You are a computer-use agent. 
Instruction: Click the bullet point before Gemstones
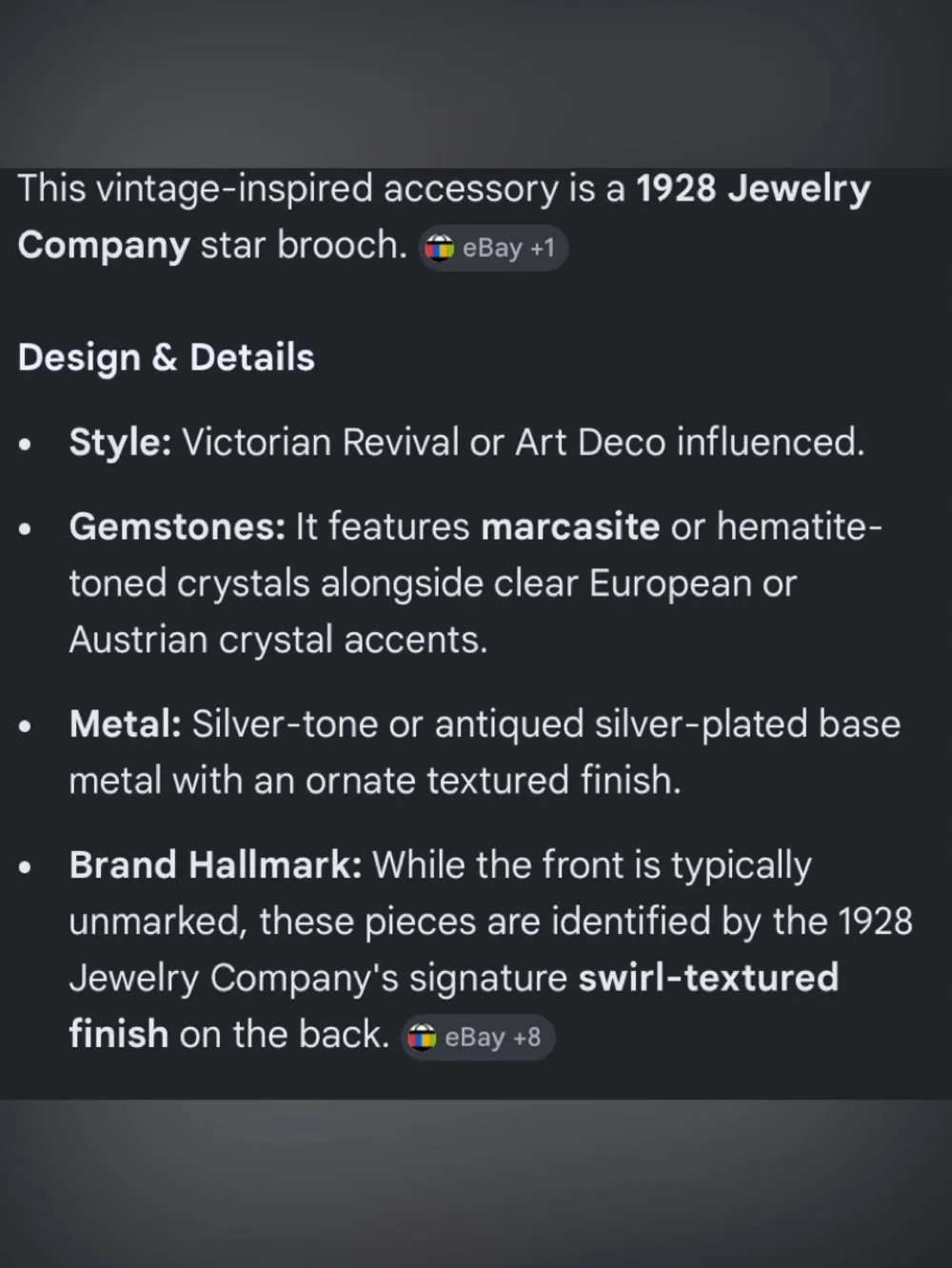pos(26,528)
